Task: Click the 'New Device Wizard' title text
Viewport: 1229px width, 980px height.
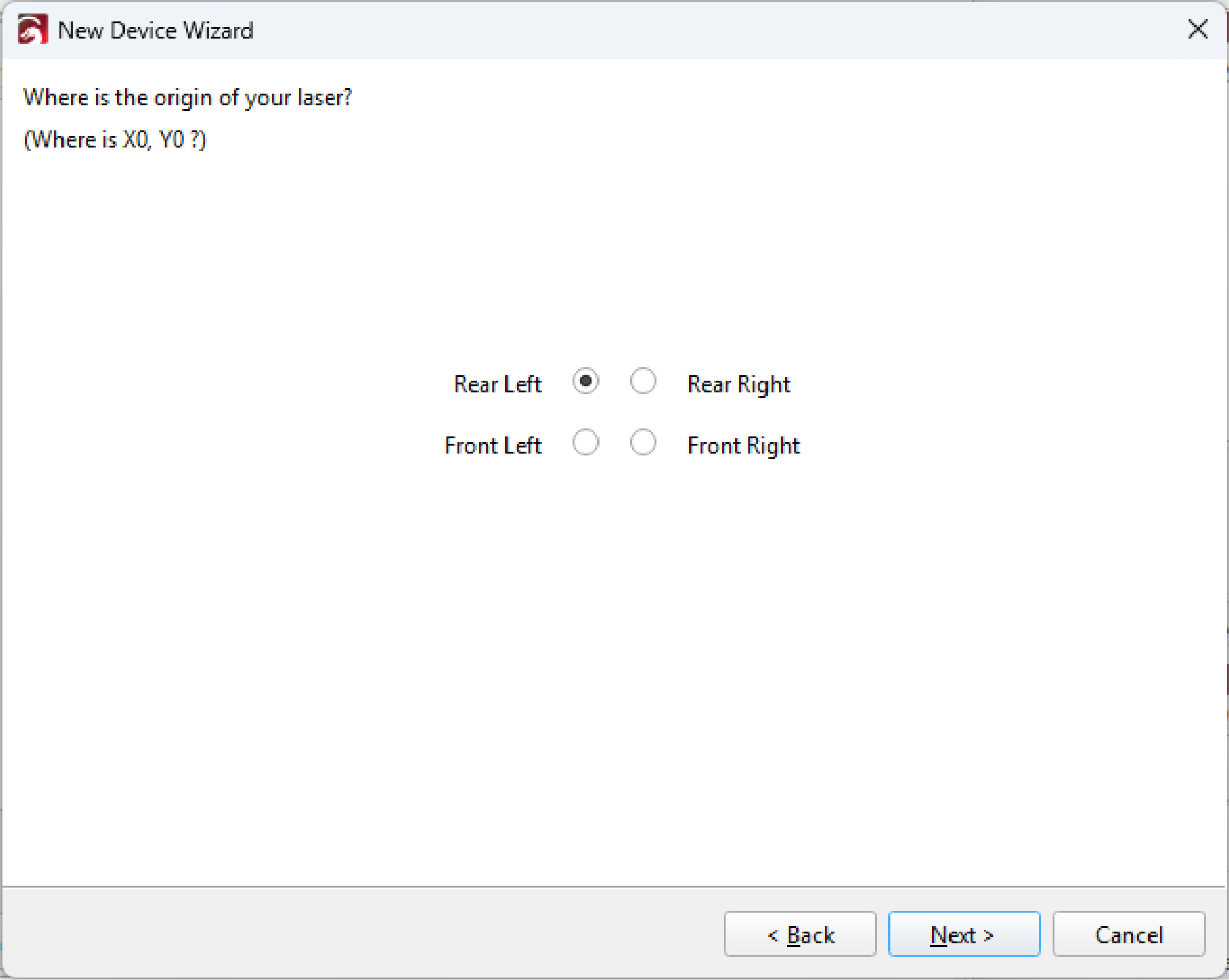Action: (x=156, y=30)
